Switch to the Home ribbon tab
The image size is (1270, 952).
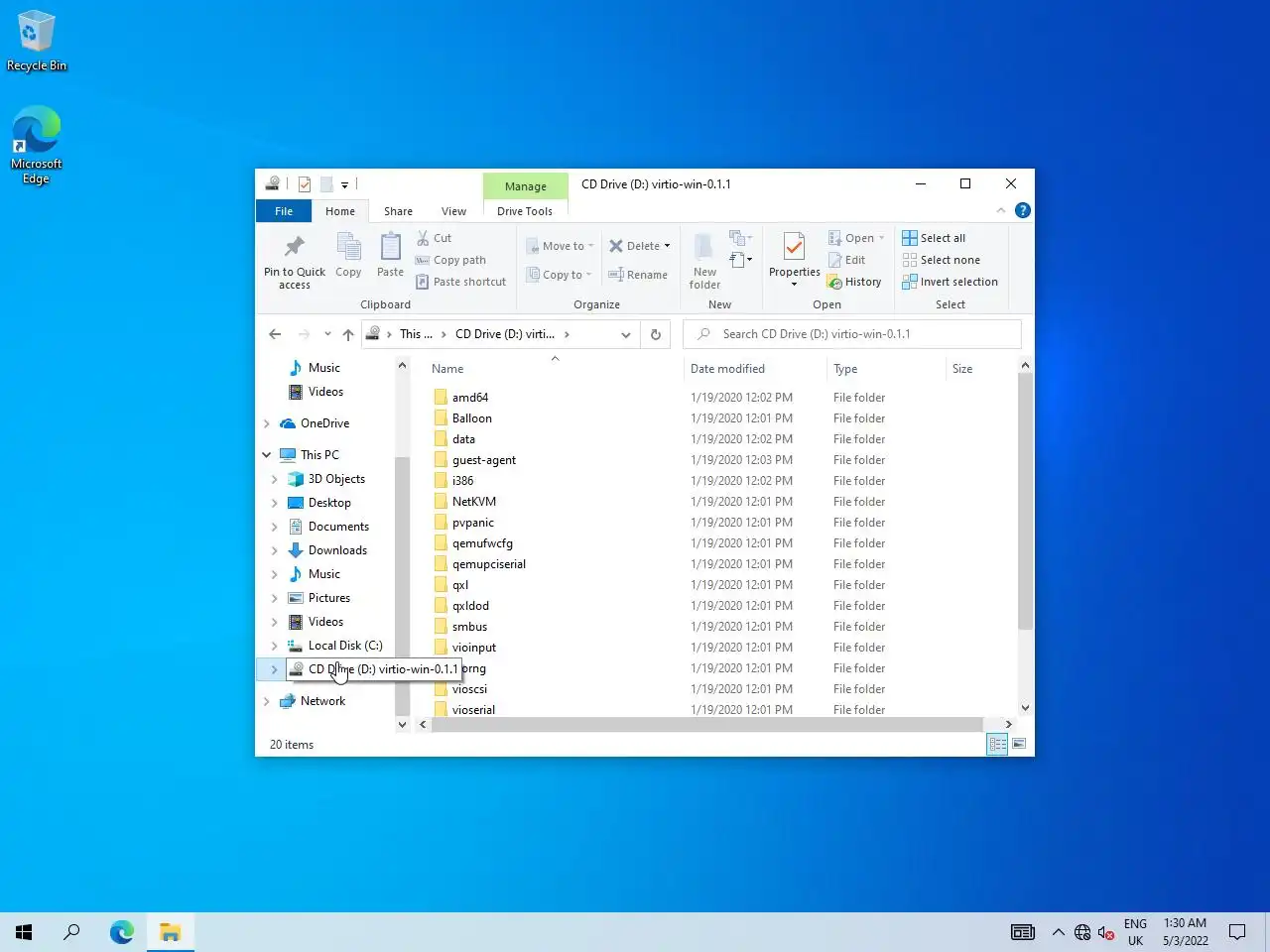[x=340, y=211]
